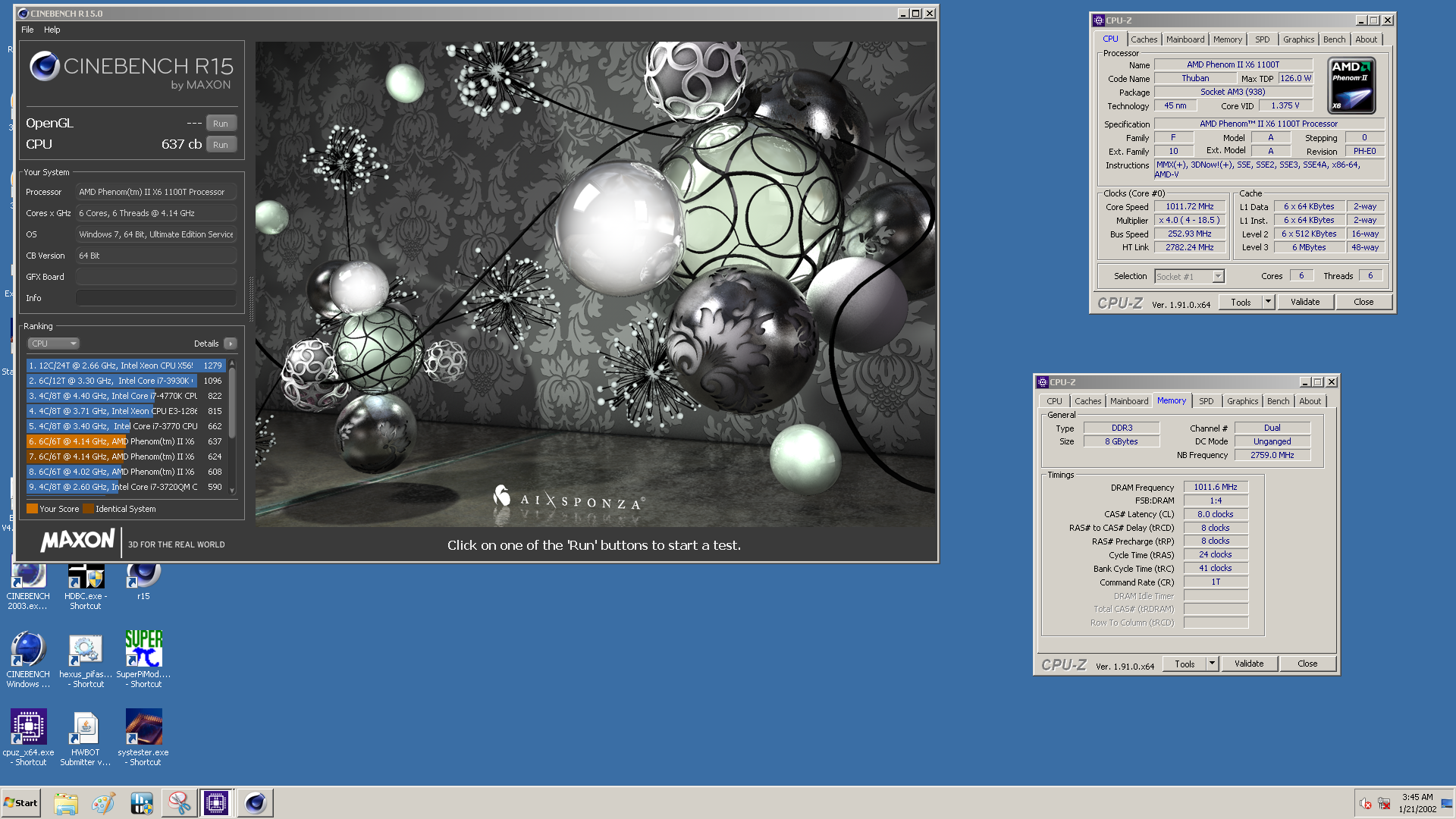Open Caches tab in lower CPU-Z
Image resolution: width=1456 pixels, height=819 pixels.
(1087, 401)
